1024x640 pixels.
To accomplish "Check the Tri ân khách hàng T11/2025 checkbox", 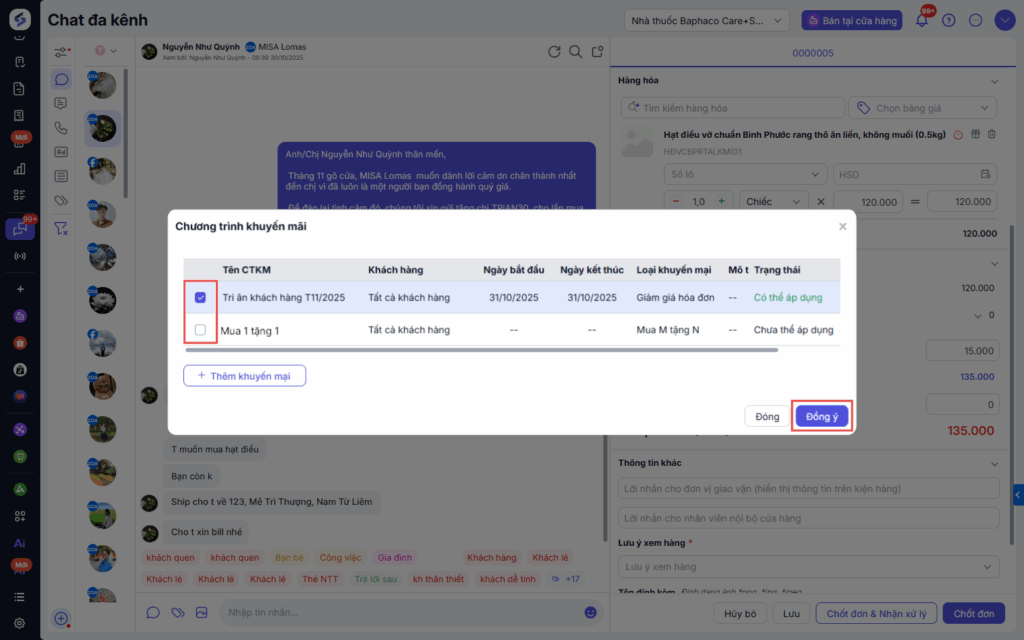I will coord(200,297).
